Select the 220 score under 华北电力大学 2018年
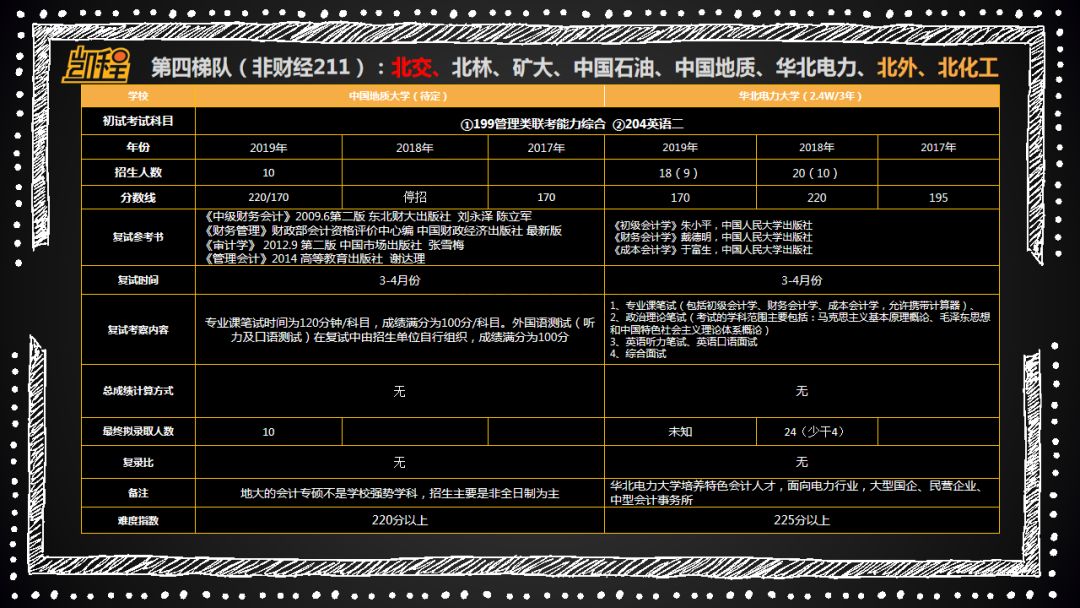 pos(817,198)
